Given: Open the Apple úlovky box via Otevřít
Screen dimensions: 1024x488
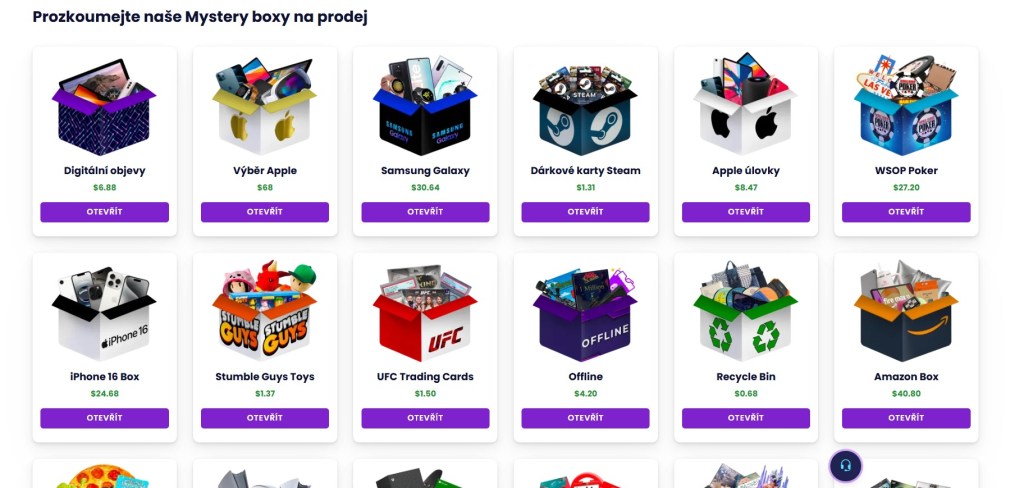Looking at the screenshot, I should tap(746, 212).
